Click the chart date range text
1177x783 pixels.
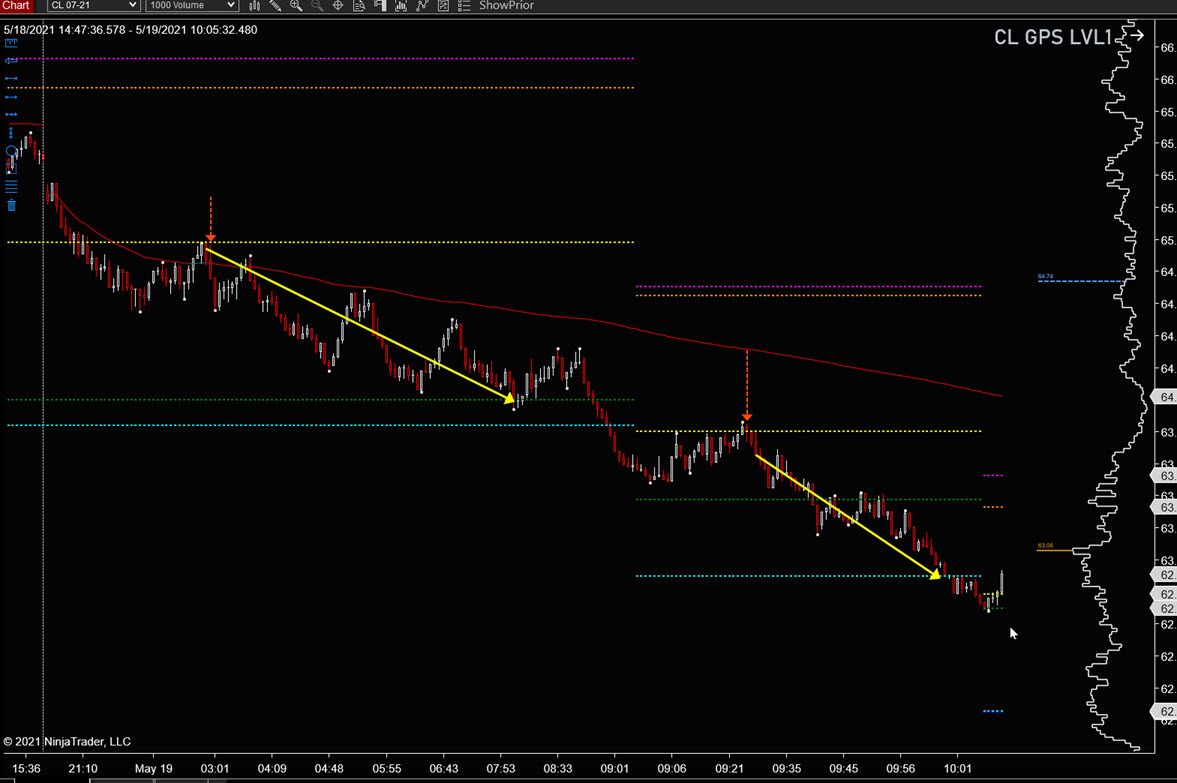(x=131, y=30)
